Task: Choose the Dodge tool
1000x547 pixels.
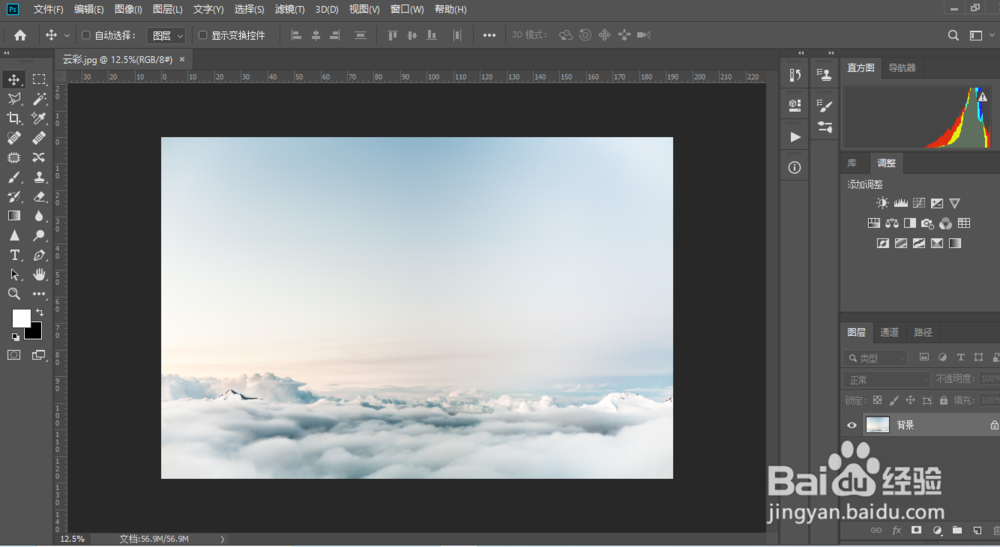Action: [x=39, y=235]
